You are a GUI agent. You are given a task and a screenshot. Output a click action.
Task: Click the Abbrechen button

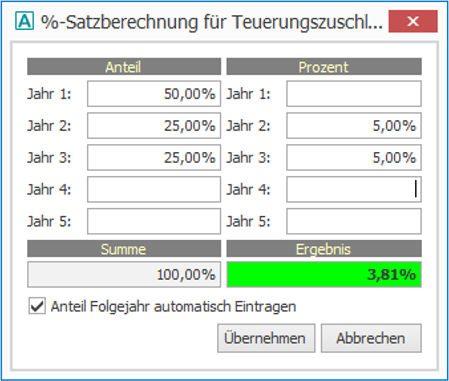pos(371,338)
